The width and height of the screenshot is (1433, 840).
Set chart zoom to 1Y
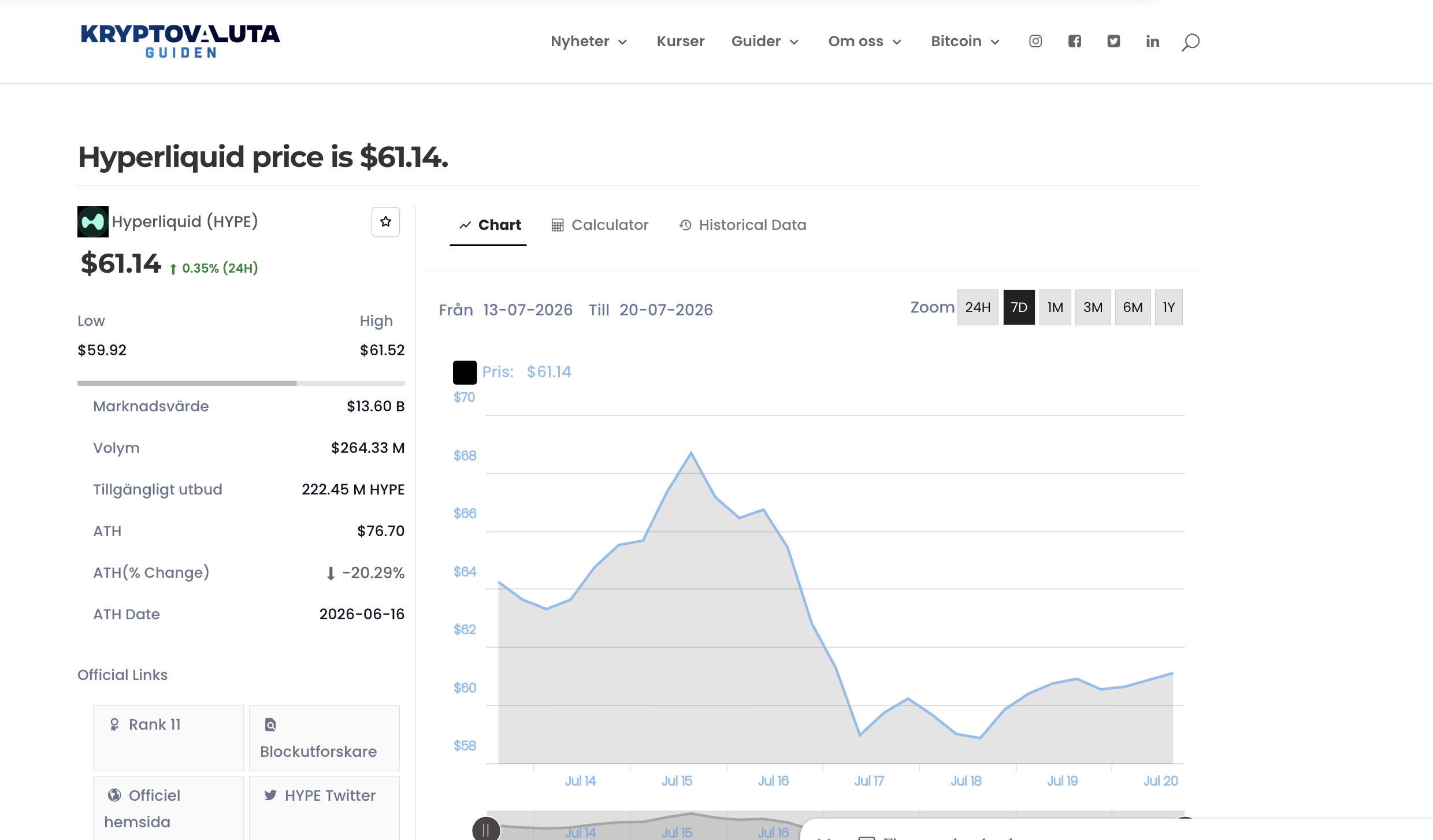1168,307
